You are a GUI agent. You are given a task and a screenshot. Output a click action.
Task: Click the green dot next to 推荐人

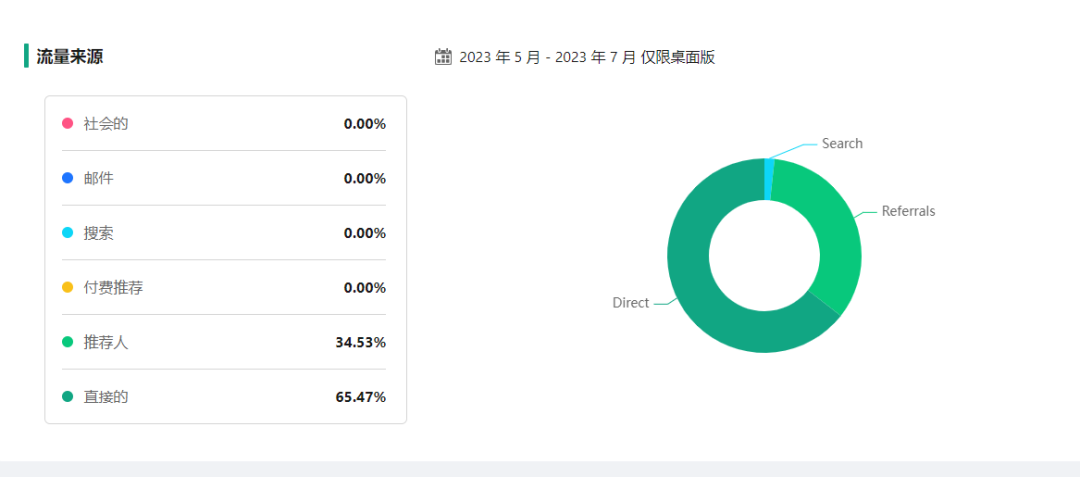[68, 342]
